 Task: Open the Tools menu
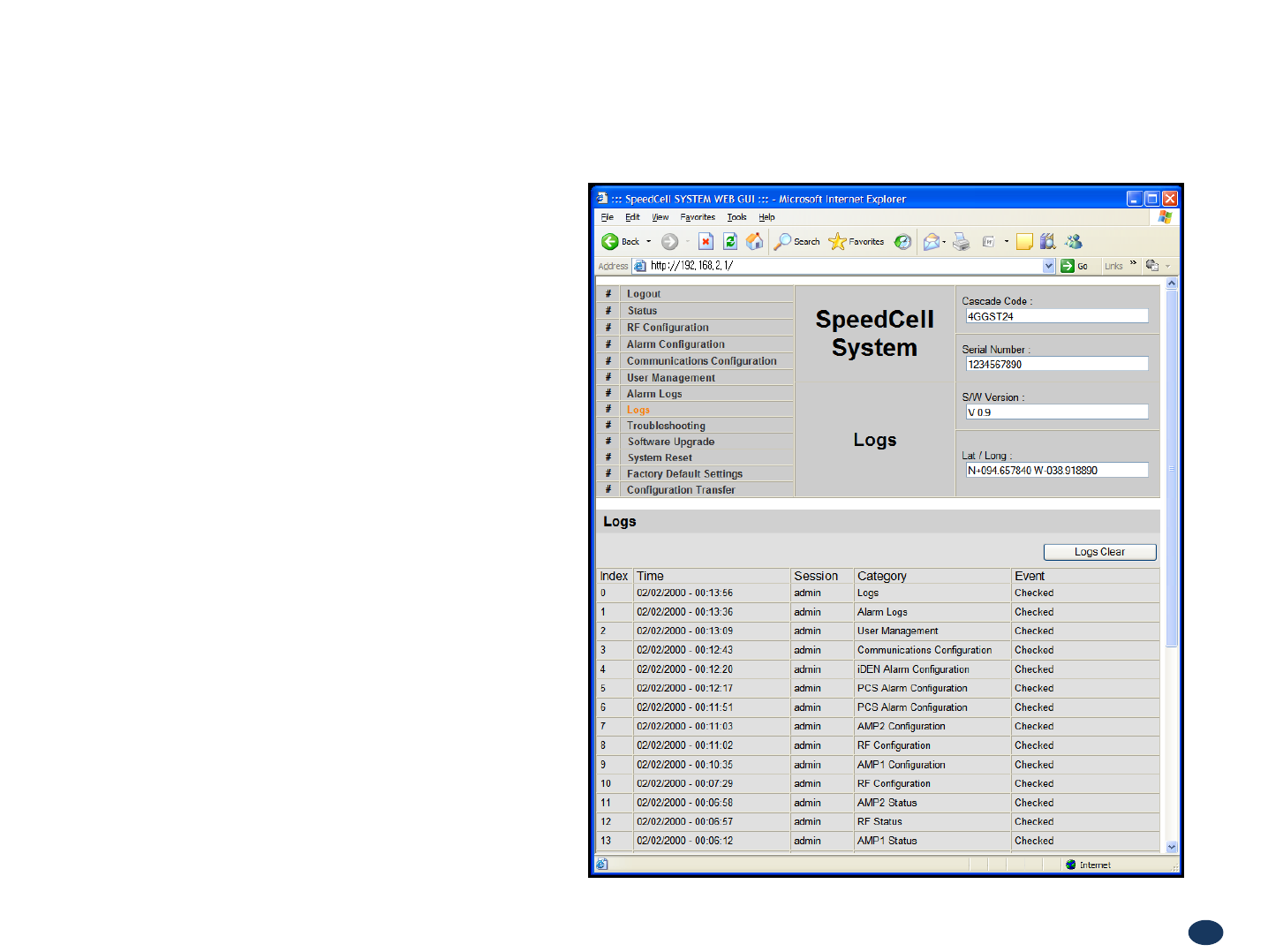coord(736,217)
